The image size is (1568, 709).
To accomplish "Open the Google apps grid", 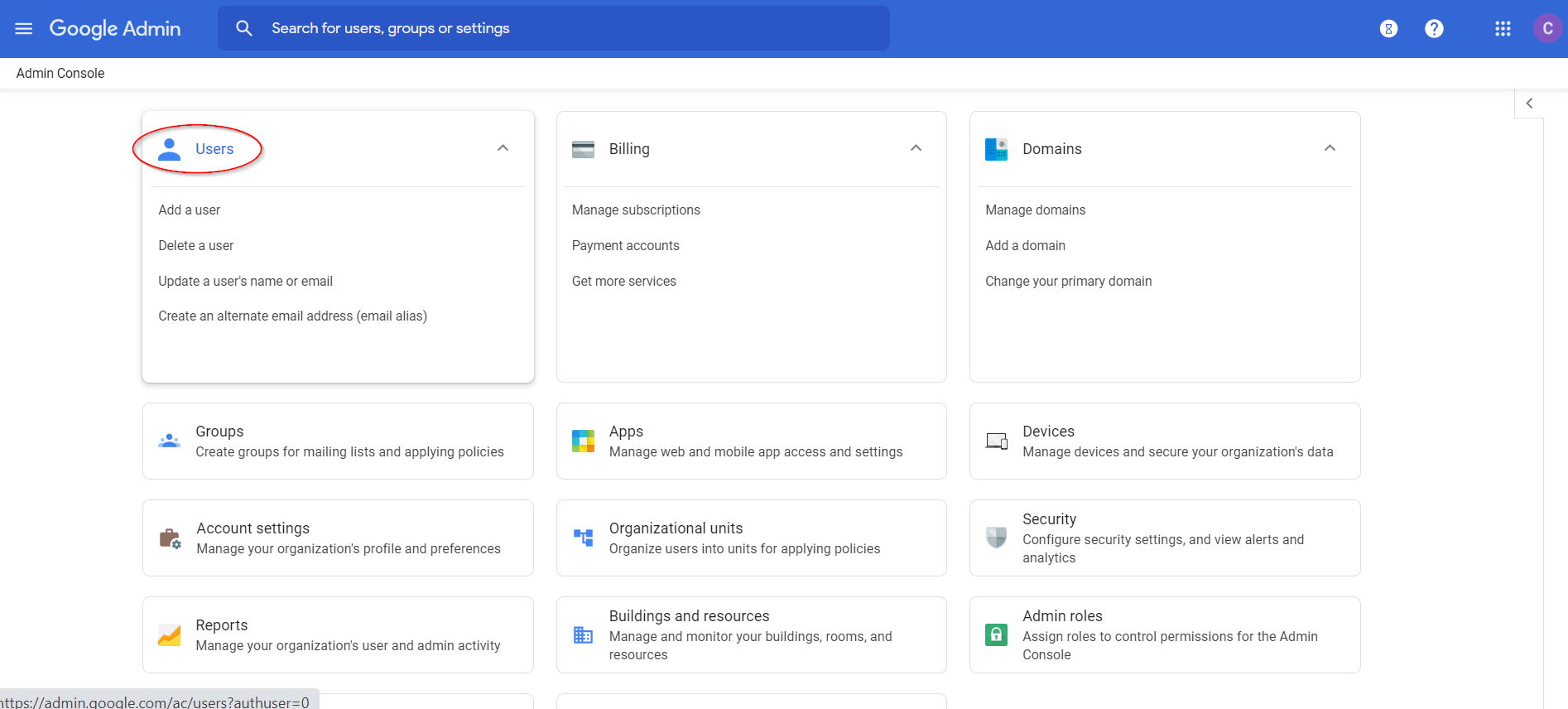I will [1503, 29].
